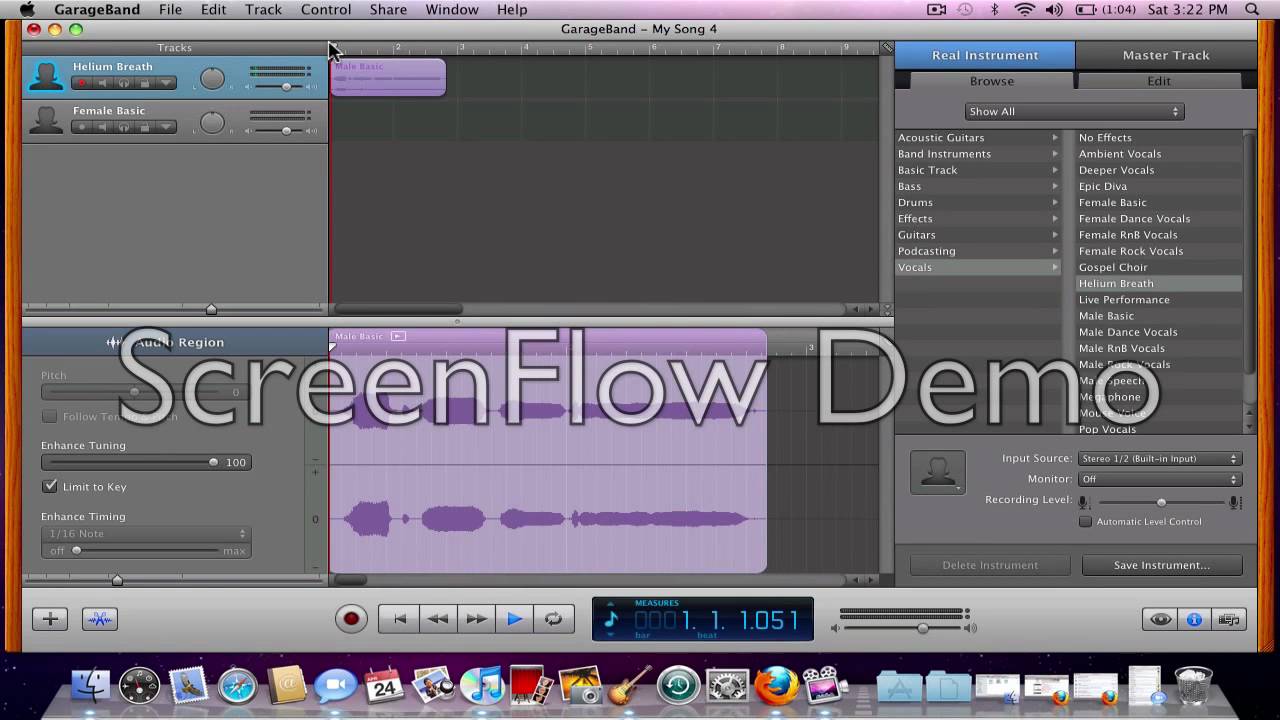Solo the Female Basic track
This screenshot has height=720, width=1280.
[124, 127]
